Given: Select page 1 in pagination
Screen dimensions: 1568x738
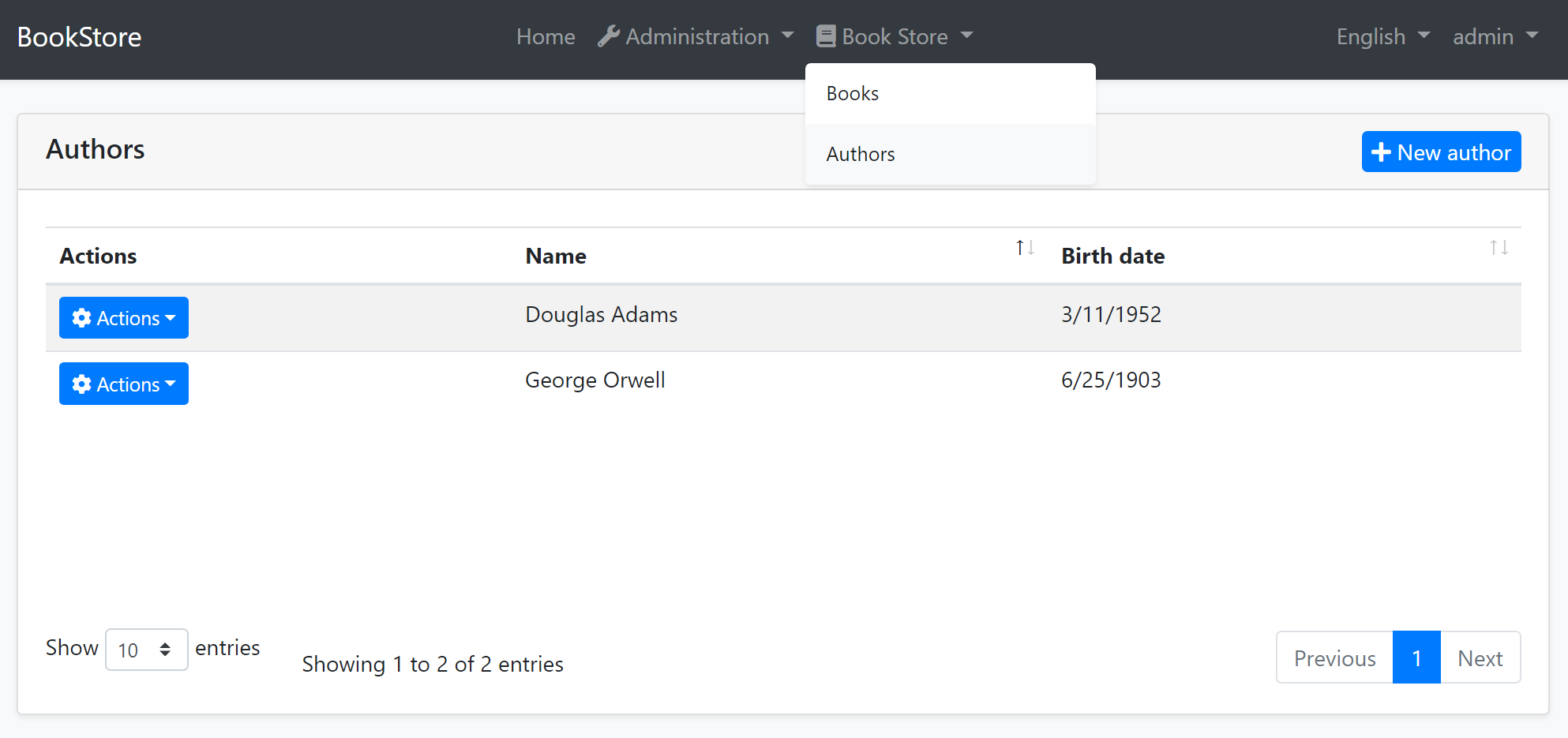Looking at the screenshot, I should coord(1416,657).
